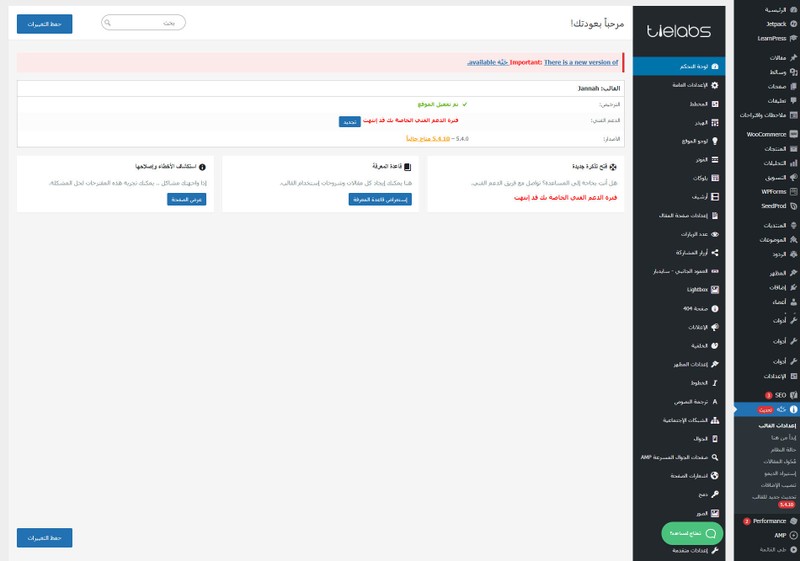Screen dimensions: 800x561
Task: Open "There is a new version" notice link
Action: pyautogui.click(x=581, y=62)
